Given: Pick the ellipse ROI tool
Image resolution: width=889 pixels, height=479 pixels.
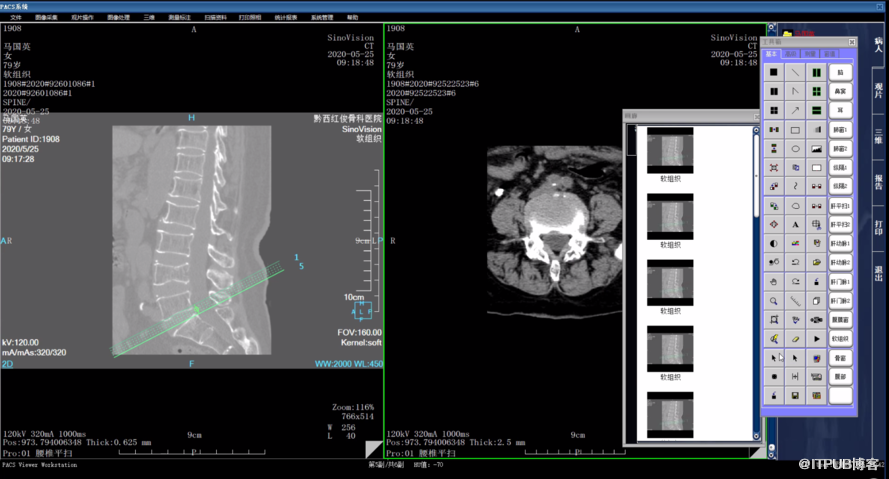Looking at the screenshot, I should coord(795,149).
